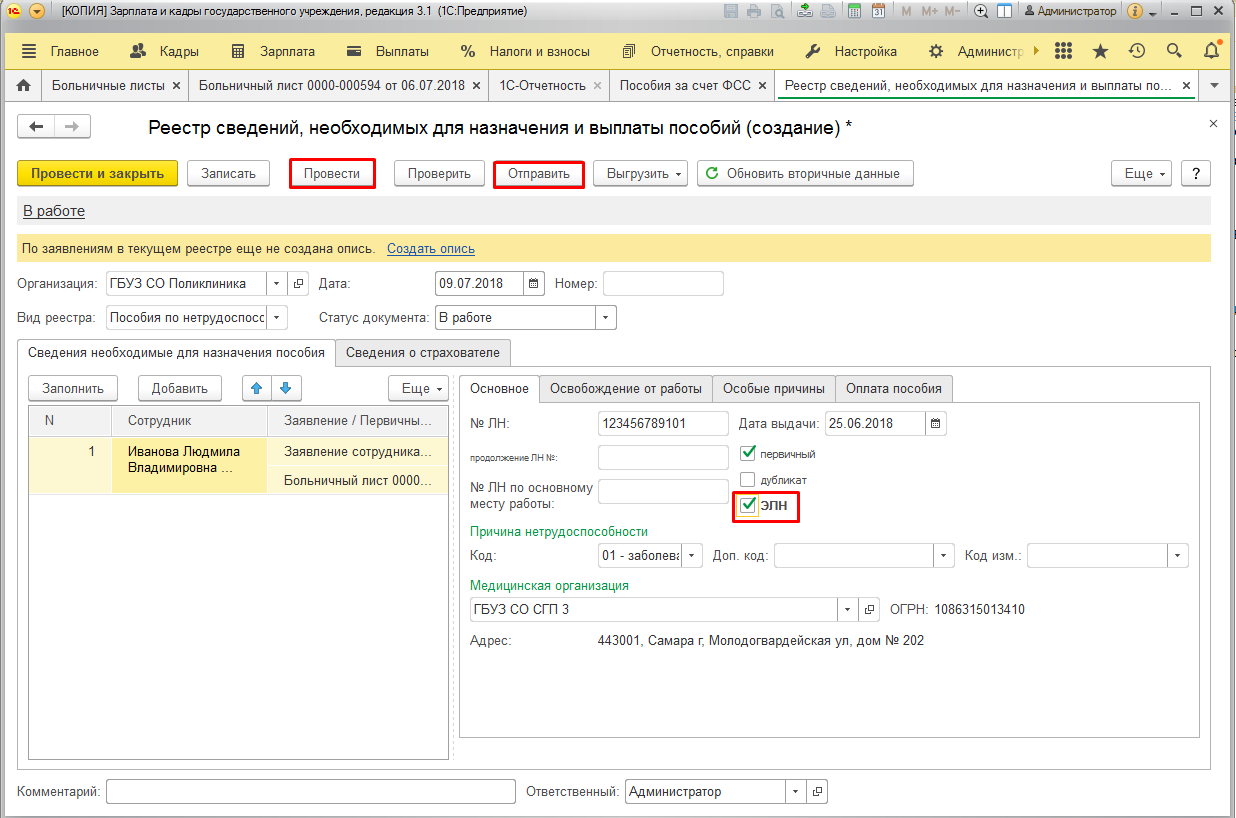Enable the дубликат checkbox
Screen dimensions: 1236x818
coord(748,479)
